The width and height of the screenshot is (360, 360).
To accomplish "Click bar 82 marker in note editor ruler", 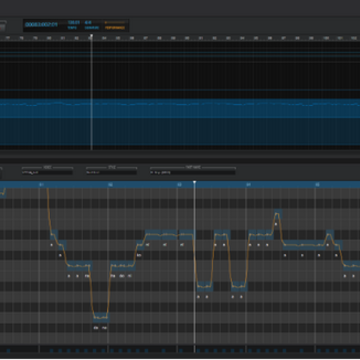I will [110, 184].
